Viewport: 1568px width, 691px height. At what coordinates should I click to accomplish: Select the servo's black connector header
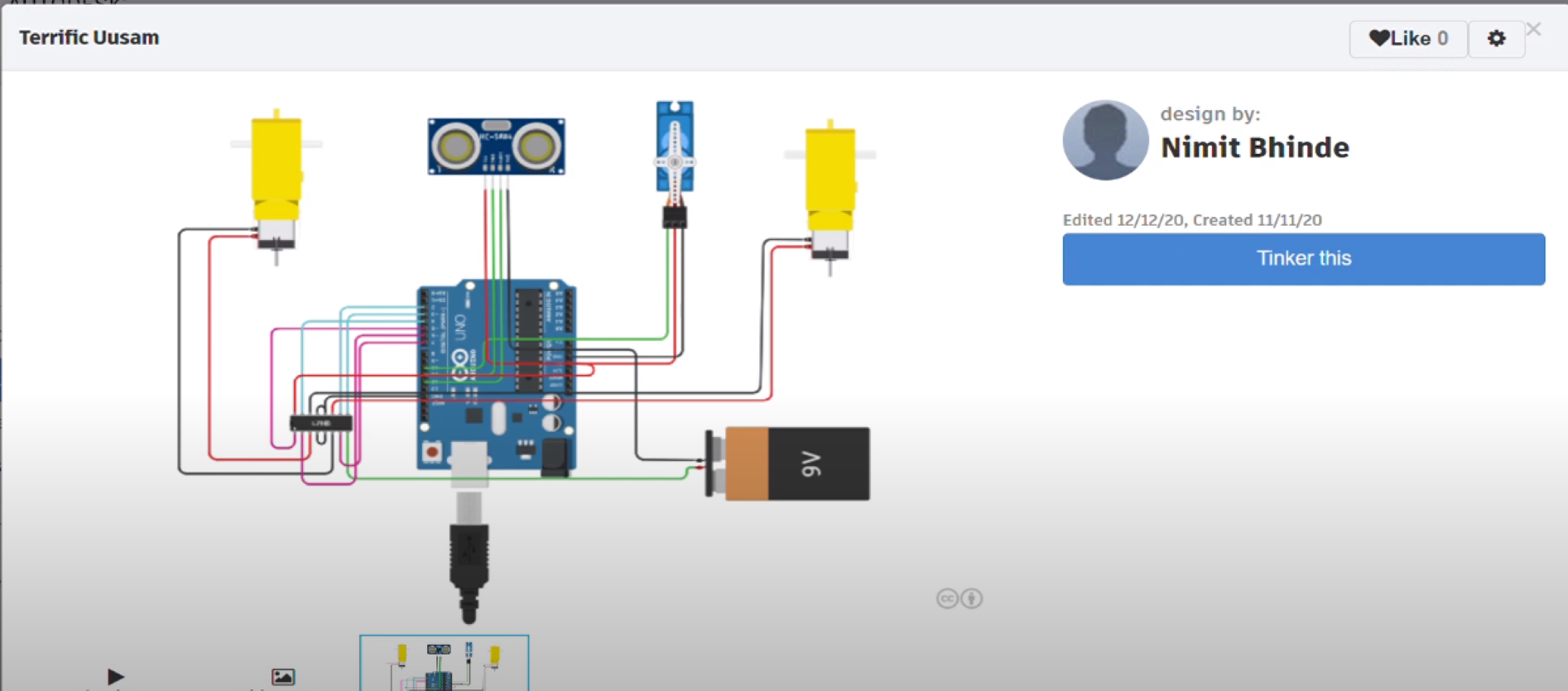(x=674, y=218)
